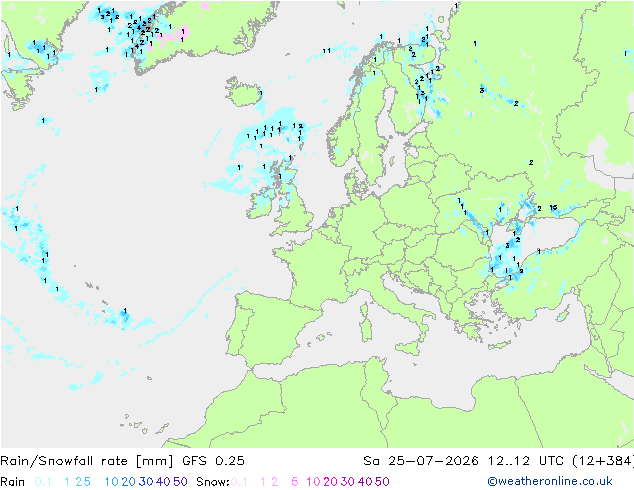Pick the Snow legend 20 color value

click(330, 482)
